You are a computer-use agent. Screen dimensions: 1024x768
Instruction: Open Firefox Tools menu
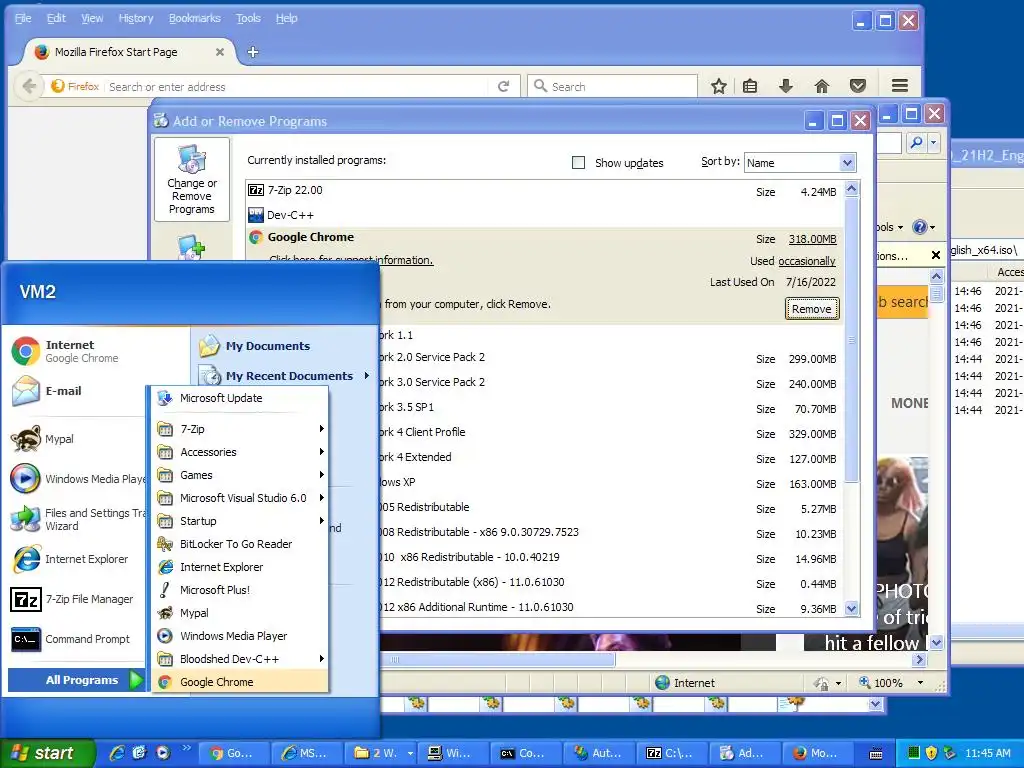click(x=248, y=18)
